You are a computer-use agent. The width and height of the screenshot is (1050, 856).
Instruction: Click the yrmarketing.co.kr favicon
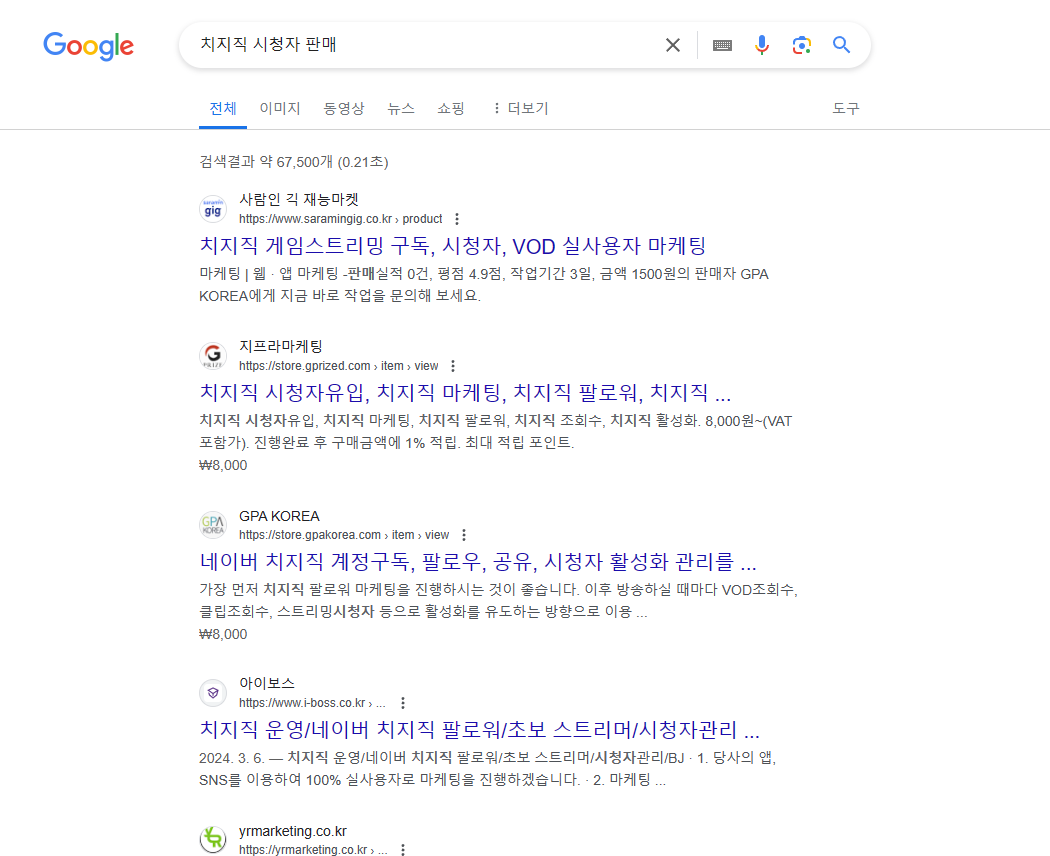pos(213,839)
